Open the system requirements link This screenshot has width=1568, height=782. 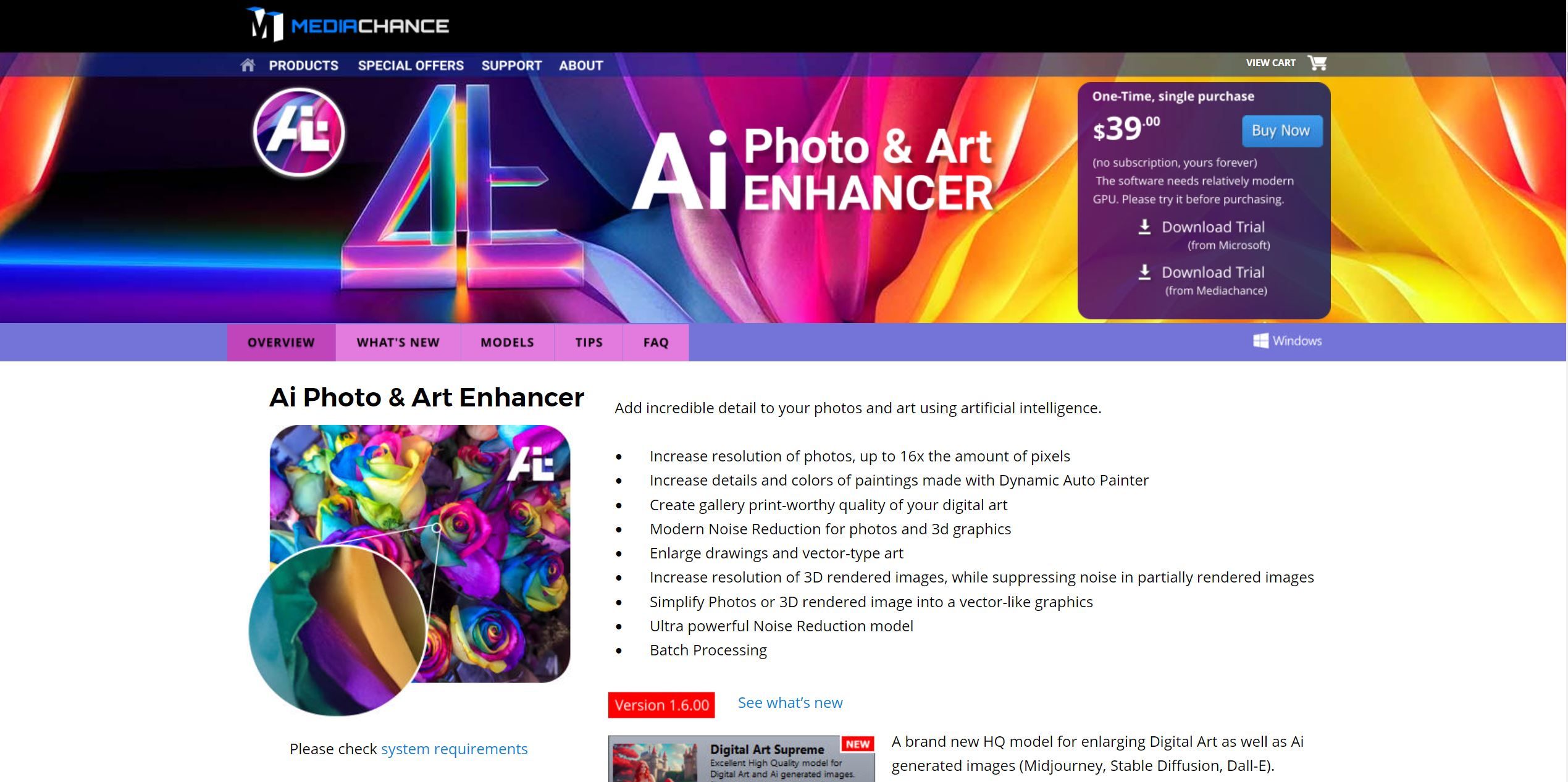tap(454, 749)
